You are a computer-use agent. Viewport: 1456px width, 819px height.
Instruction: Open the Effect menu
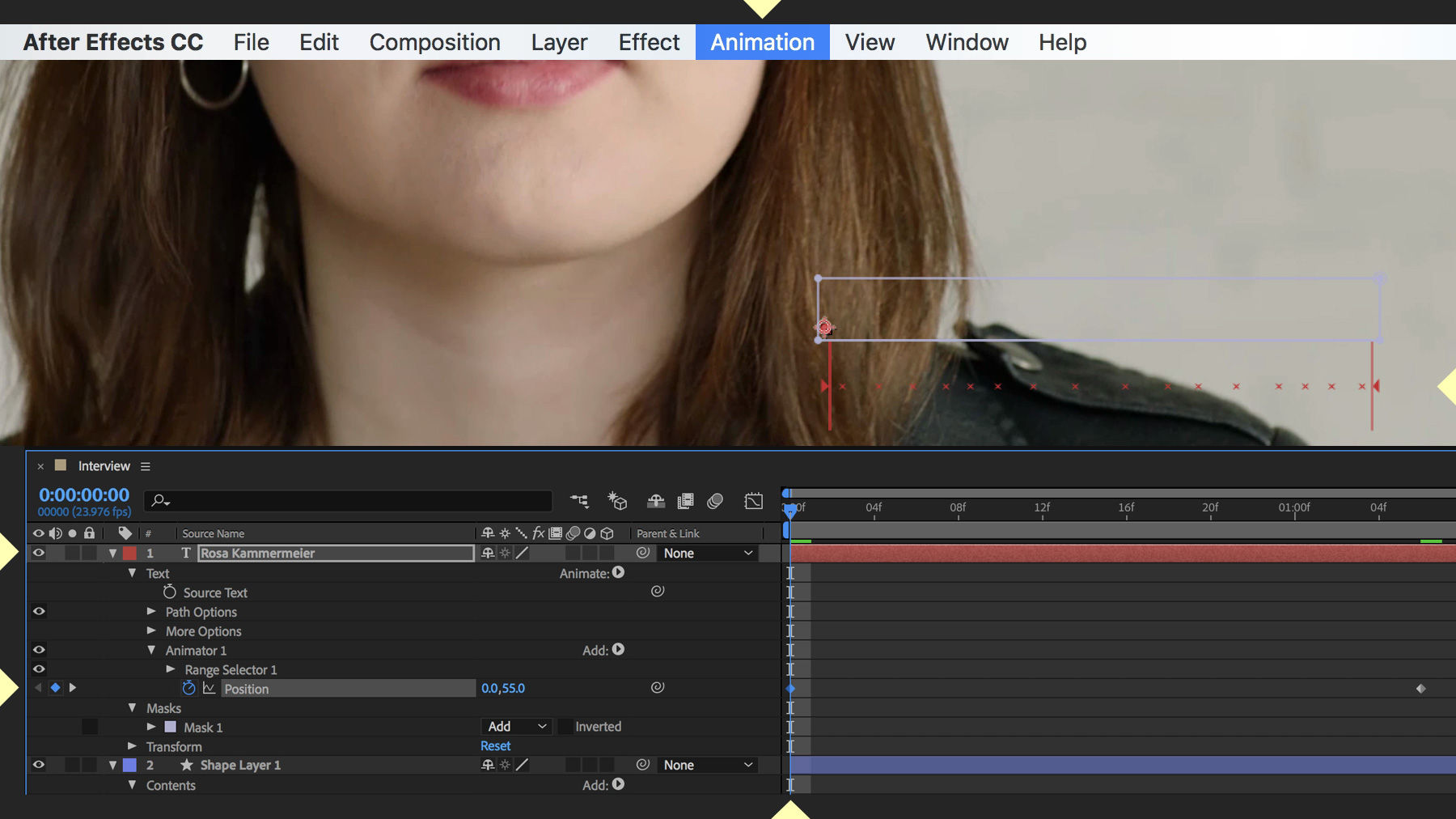(648, 42)
